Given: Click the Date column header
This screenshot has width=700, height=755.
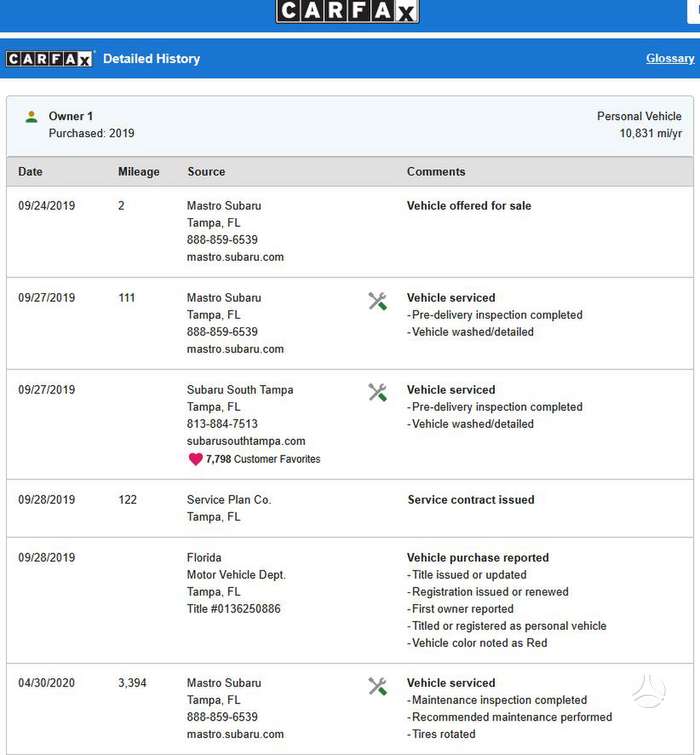Looking at the screenshot, I should click(x=30, y=172).
